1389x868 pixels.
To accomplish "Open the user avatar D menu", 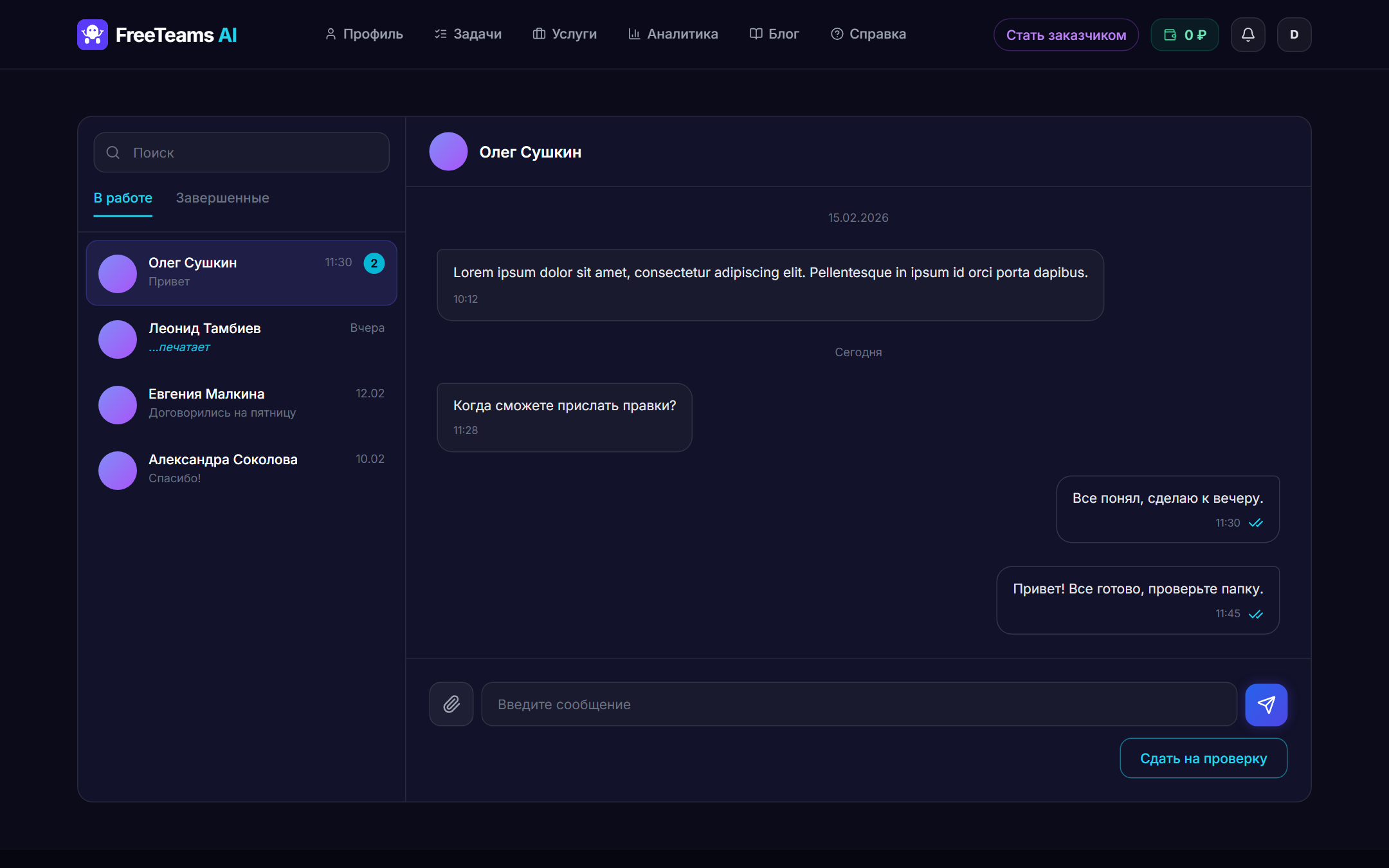I will point(1294,35).
